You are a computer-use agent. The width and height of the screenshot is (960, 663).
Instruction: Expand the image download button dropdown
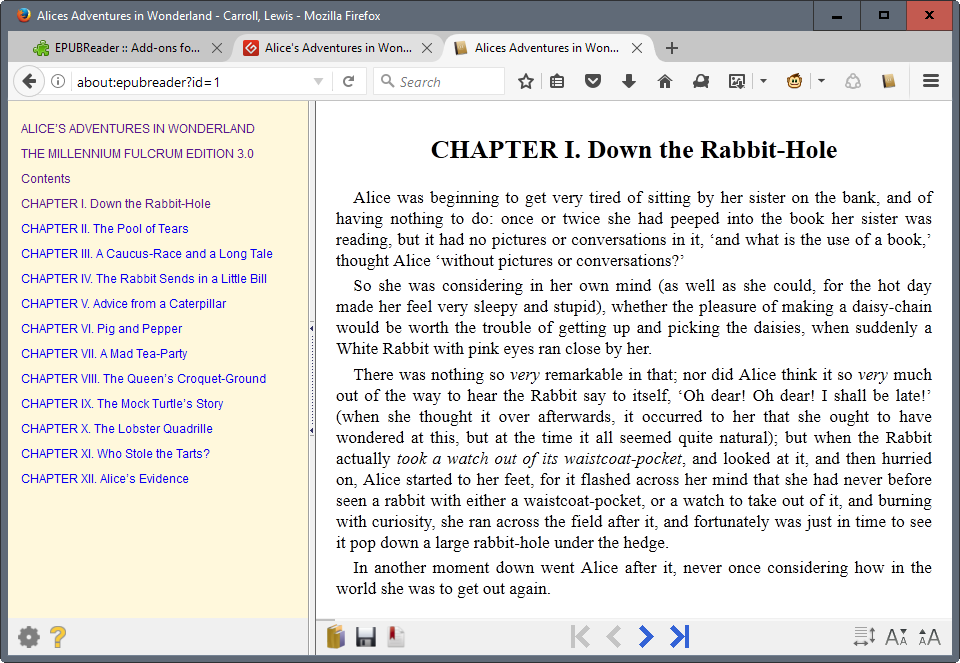(763, 81)
